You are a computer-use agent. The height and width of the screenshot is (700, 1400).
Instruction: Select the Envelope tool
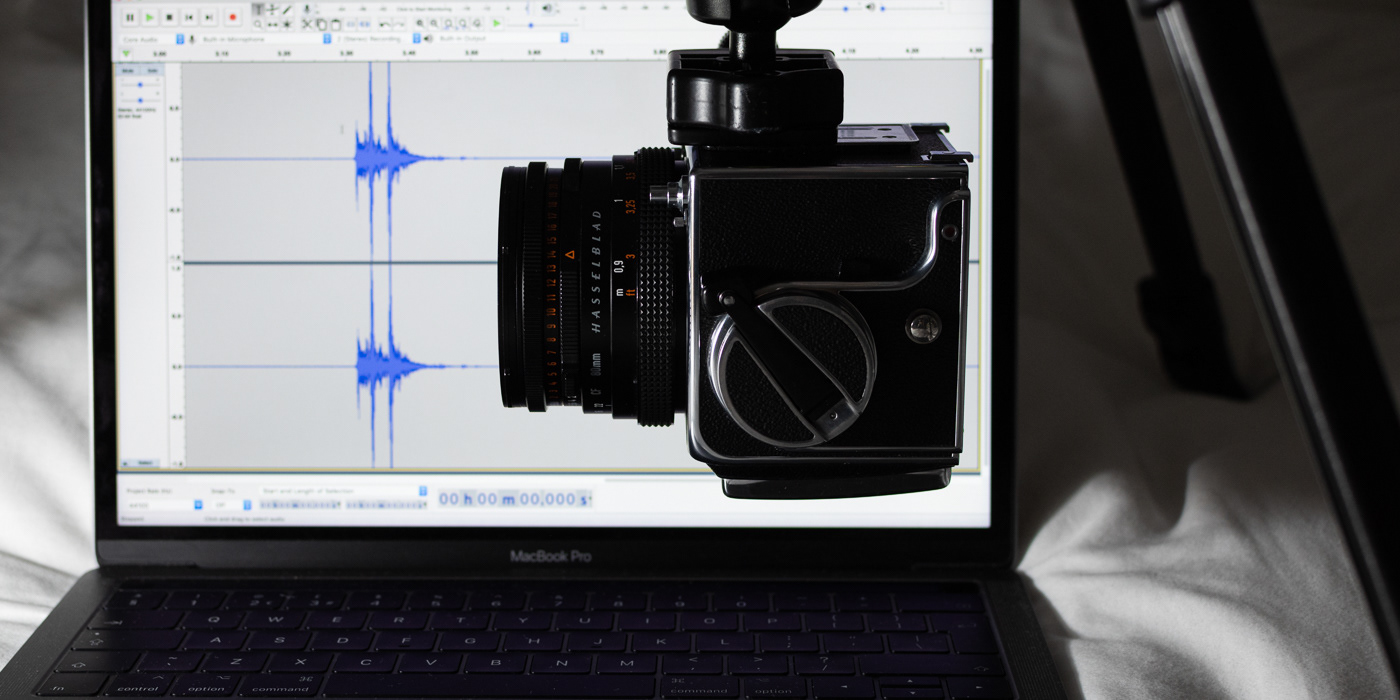(272, 10)
